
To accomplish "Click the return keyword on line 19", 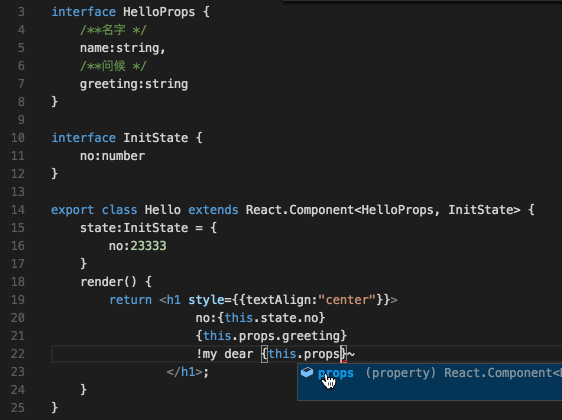I will click(130, 300).
